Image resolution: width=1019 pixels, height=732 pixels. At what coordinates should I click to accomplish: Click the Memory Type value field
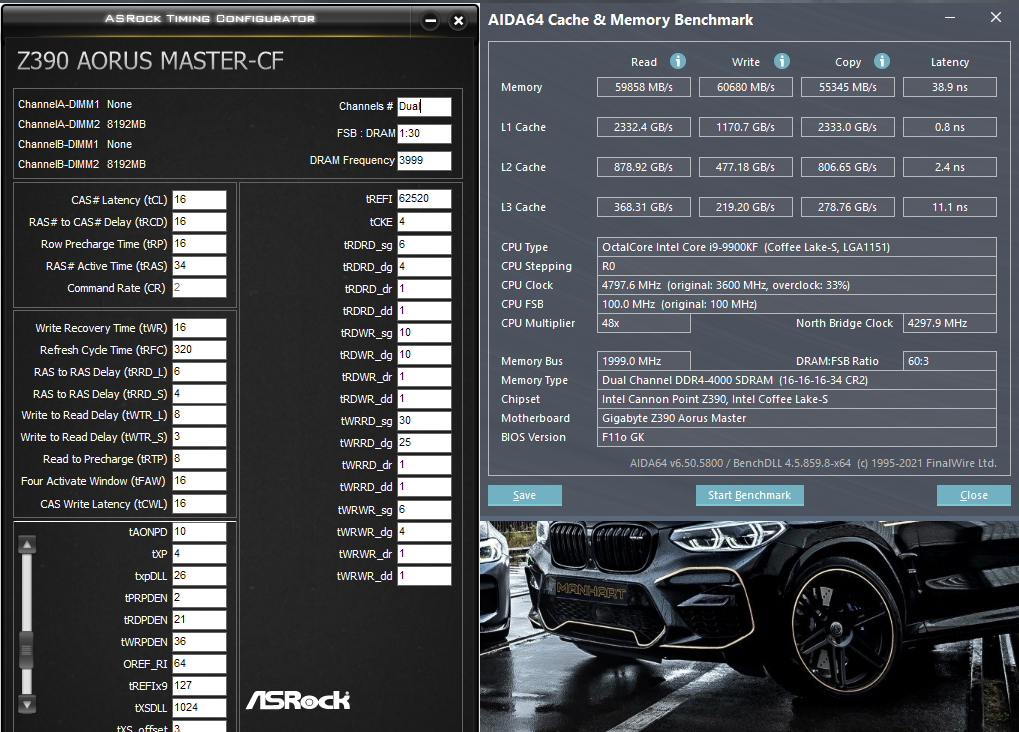(x=797, y=380)
